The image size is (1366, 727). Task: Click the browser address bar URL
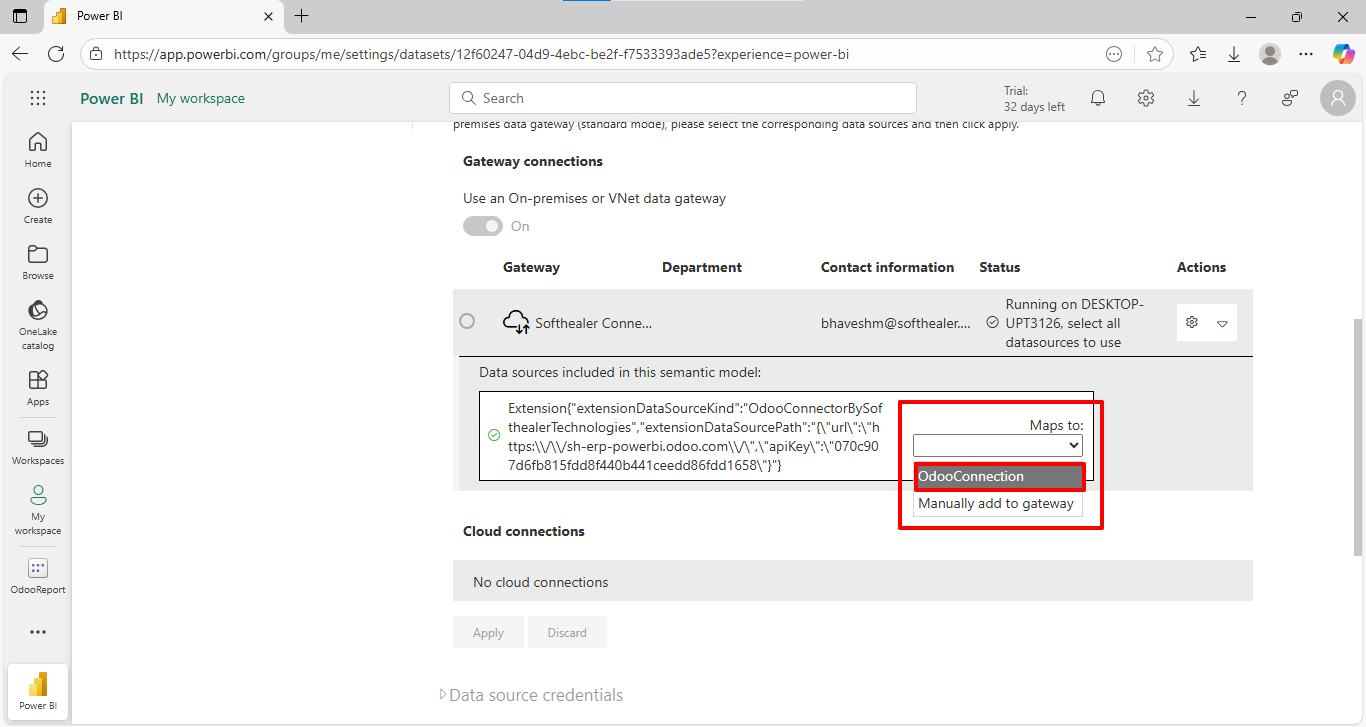pos(482,54)
